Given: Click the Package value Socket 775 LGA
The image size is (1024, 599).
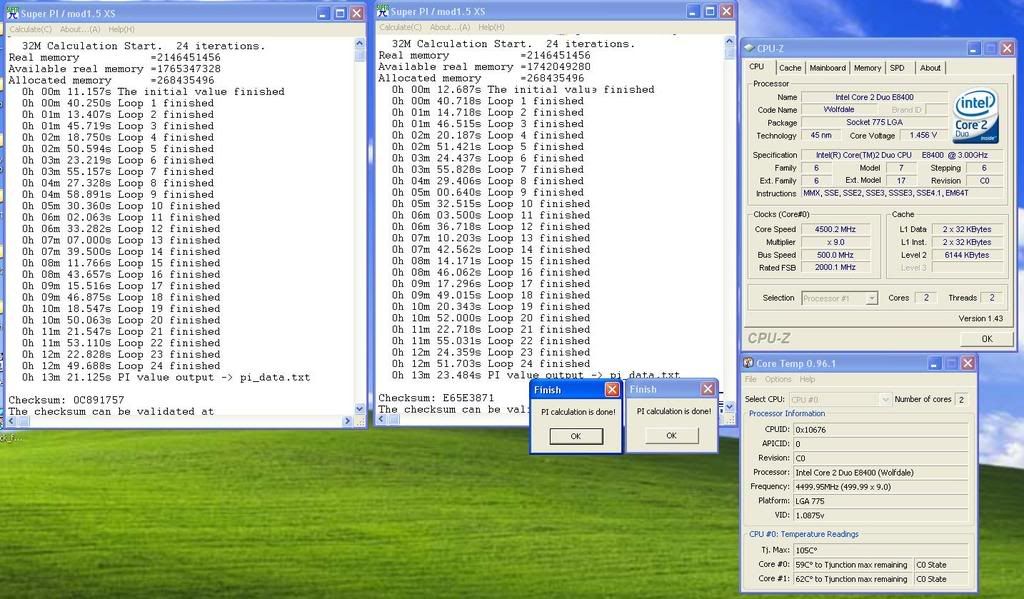Looking at the screenshot, I should tap(874, 123).
